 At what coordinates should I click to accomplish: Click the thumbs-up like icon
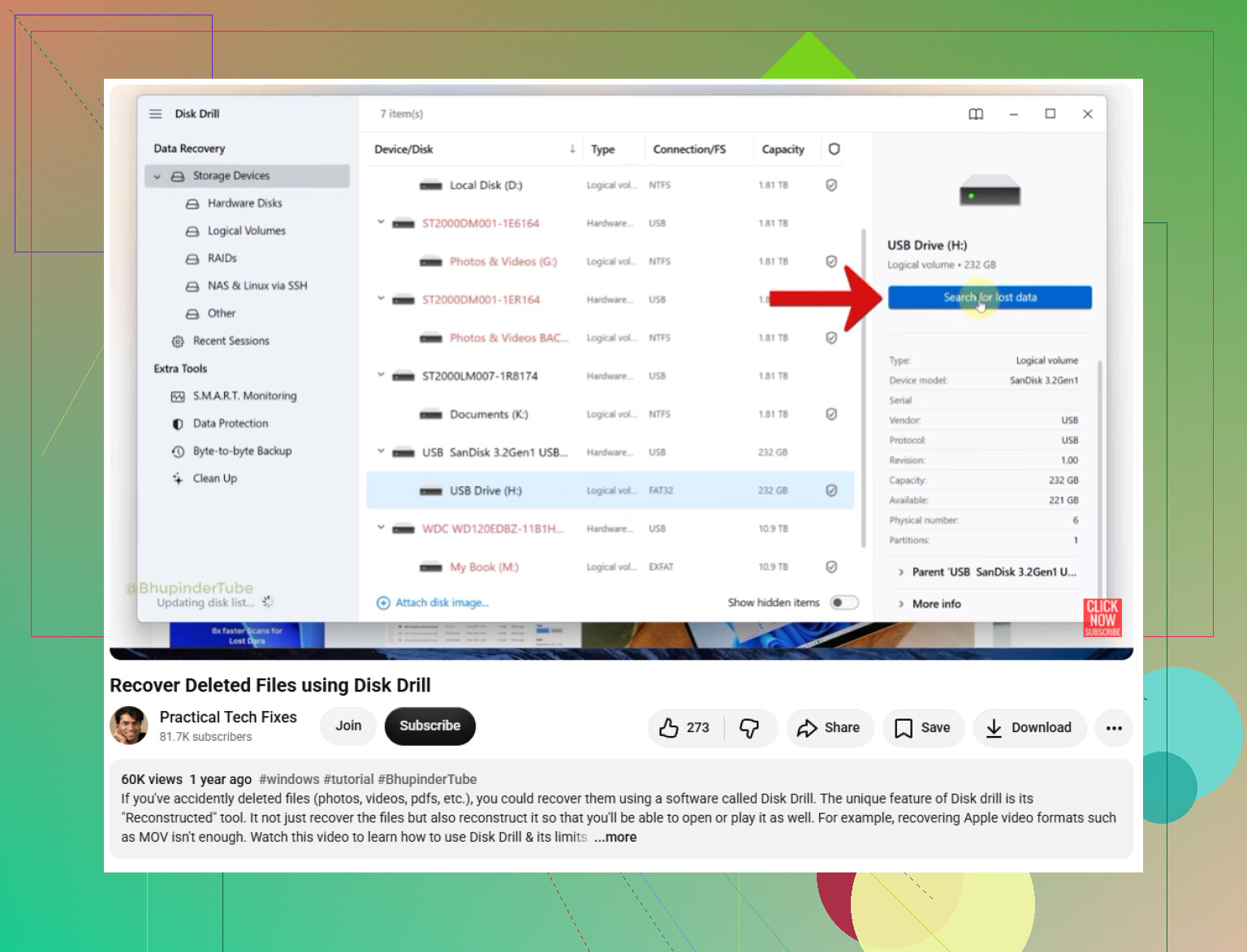point(669,727)
